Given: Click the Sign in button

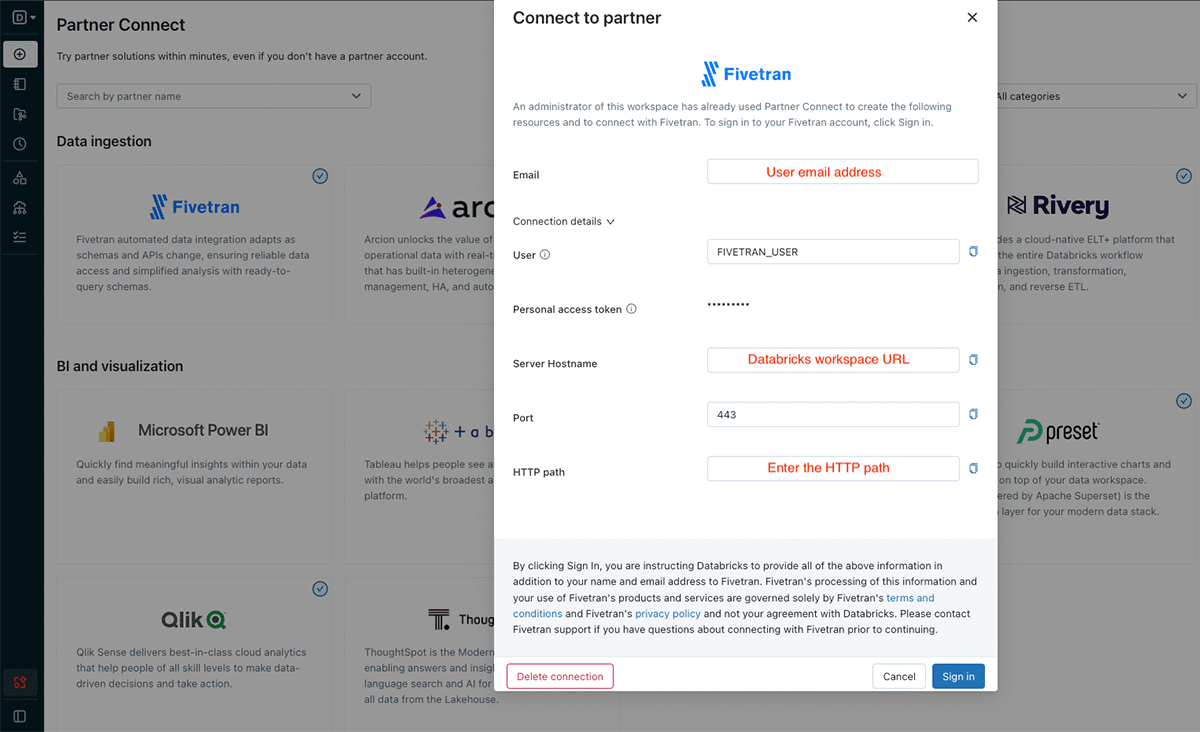Looking at the screenshot, I should click(958, 676).
